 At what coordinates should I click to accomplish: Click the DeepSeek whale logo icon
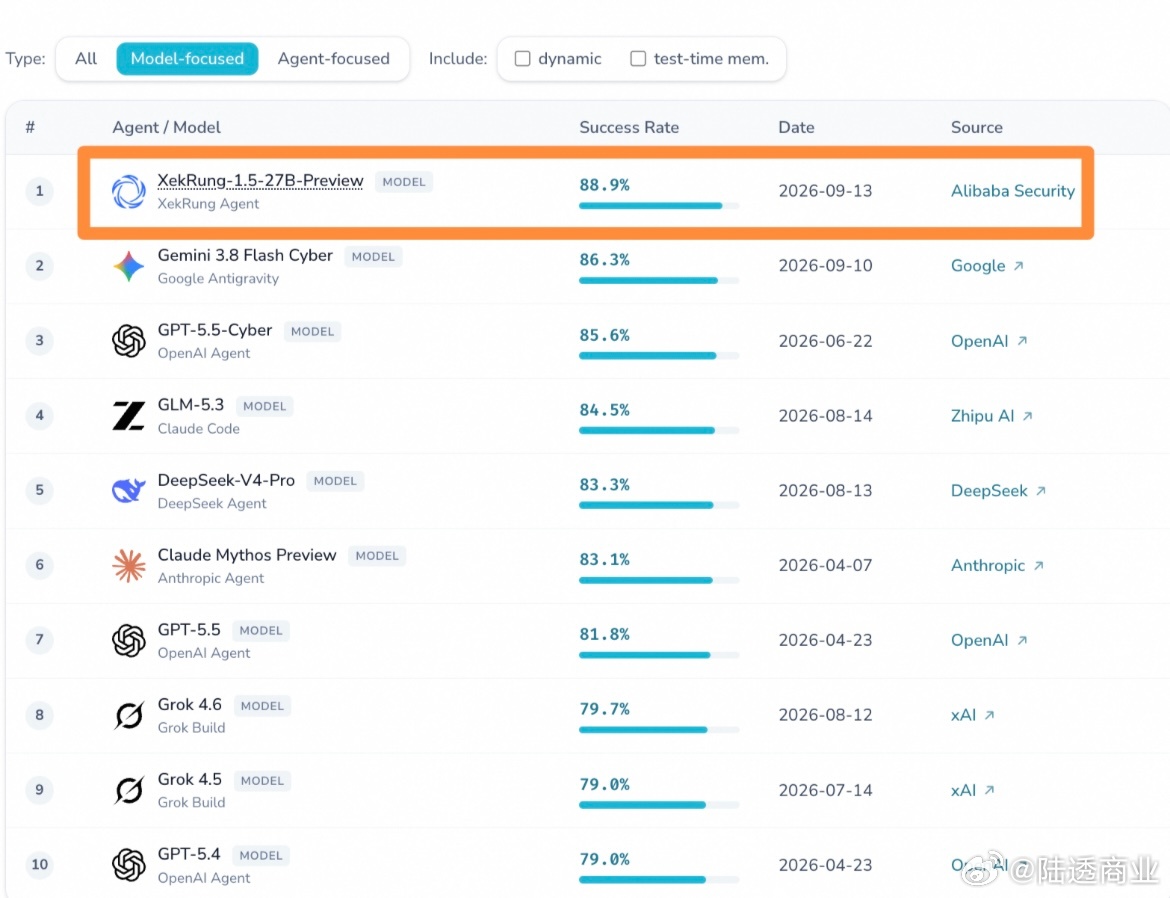click(128, 490)
